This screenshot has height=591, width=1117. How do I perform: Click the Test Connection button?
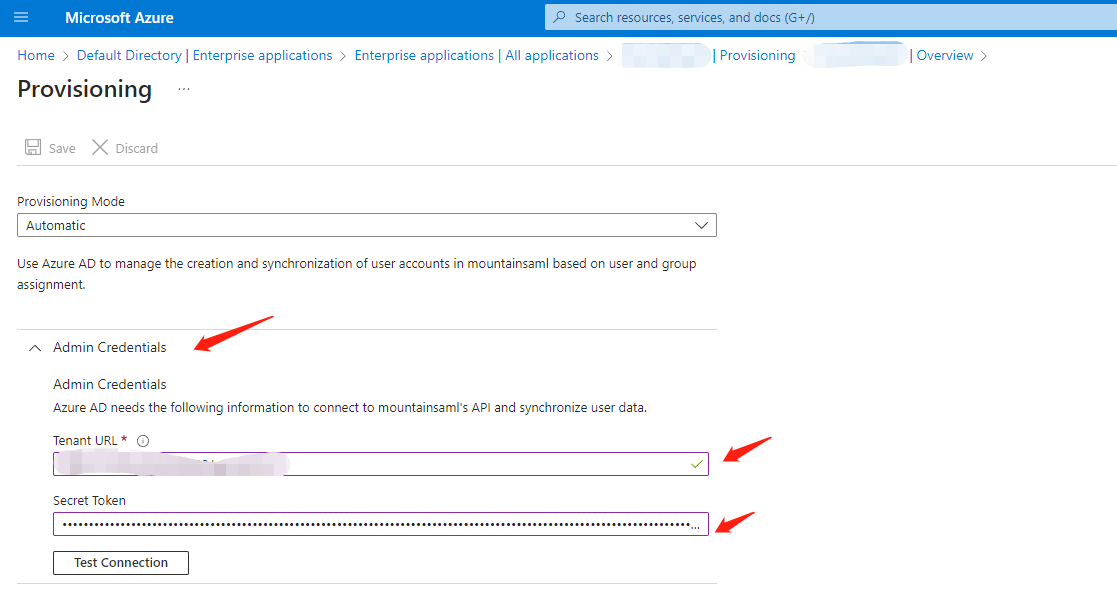[121, 563]
